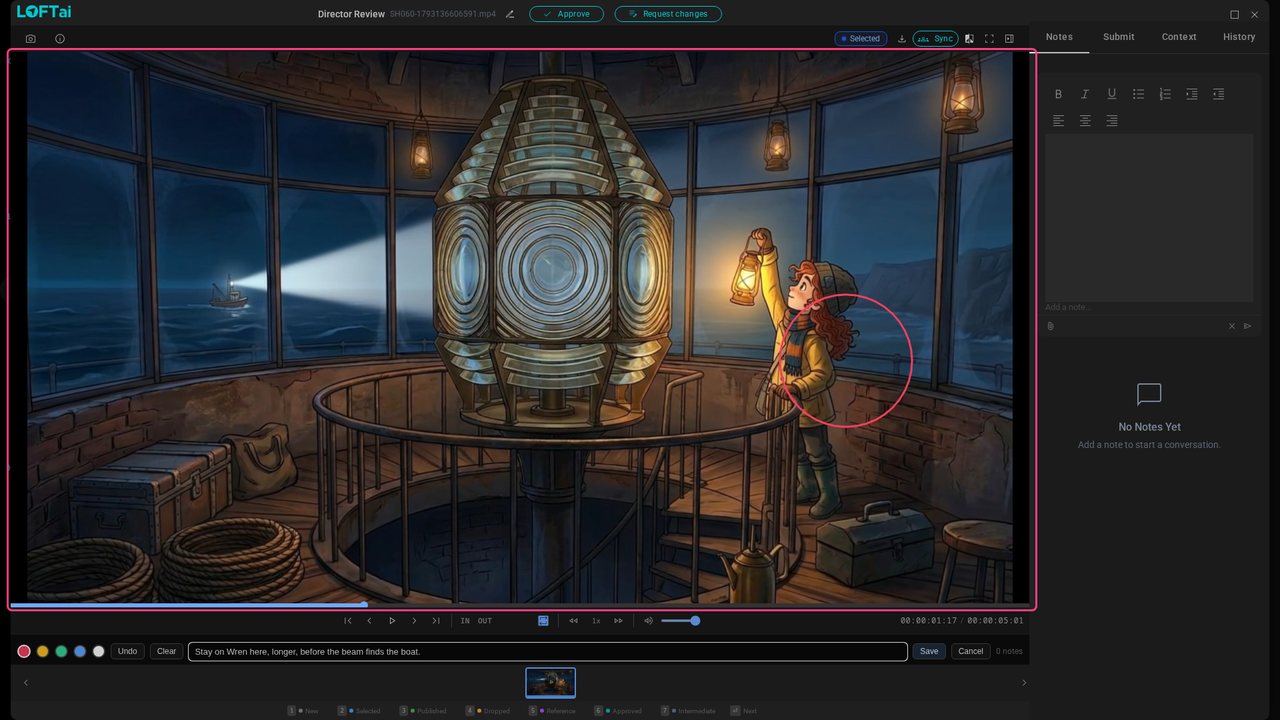1280x720 pixels.
Task: Attach a file with the paperclip icon
Action: (1051, 326)
